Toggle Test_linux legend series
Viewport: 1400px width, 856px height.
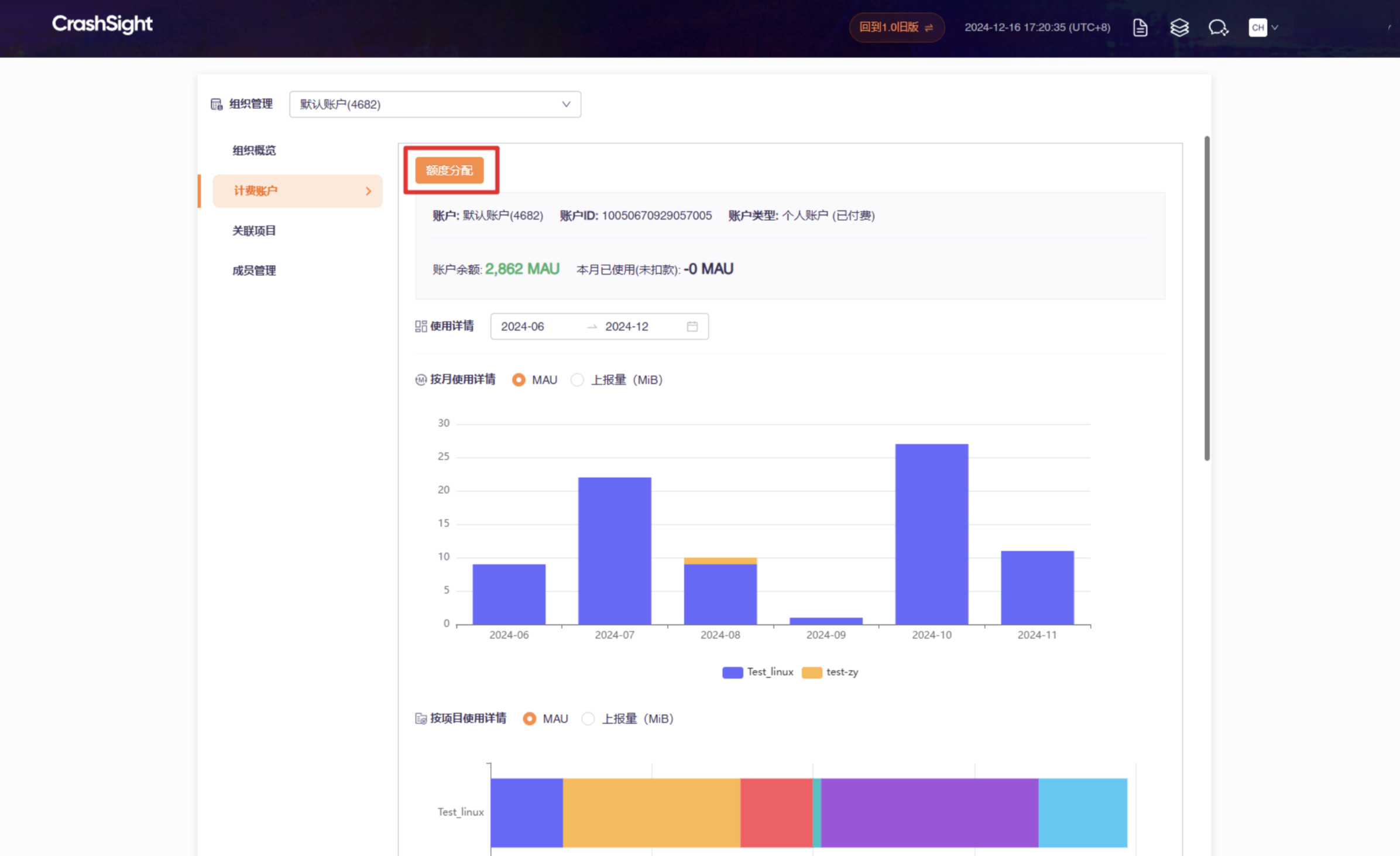pos(757,672)
